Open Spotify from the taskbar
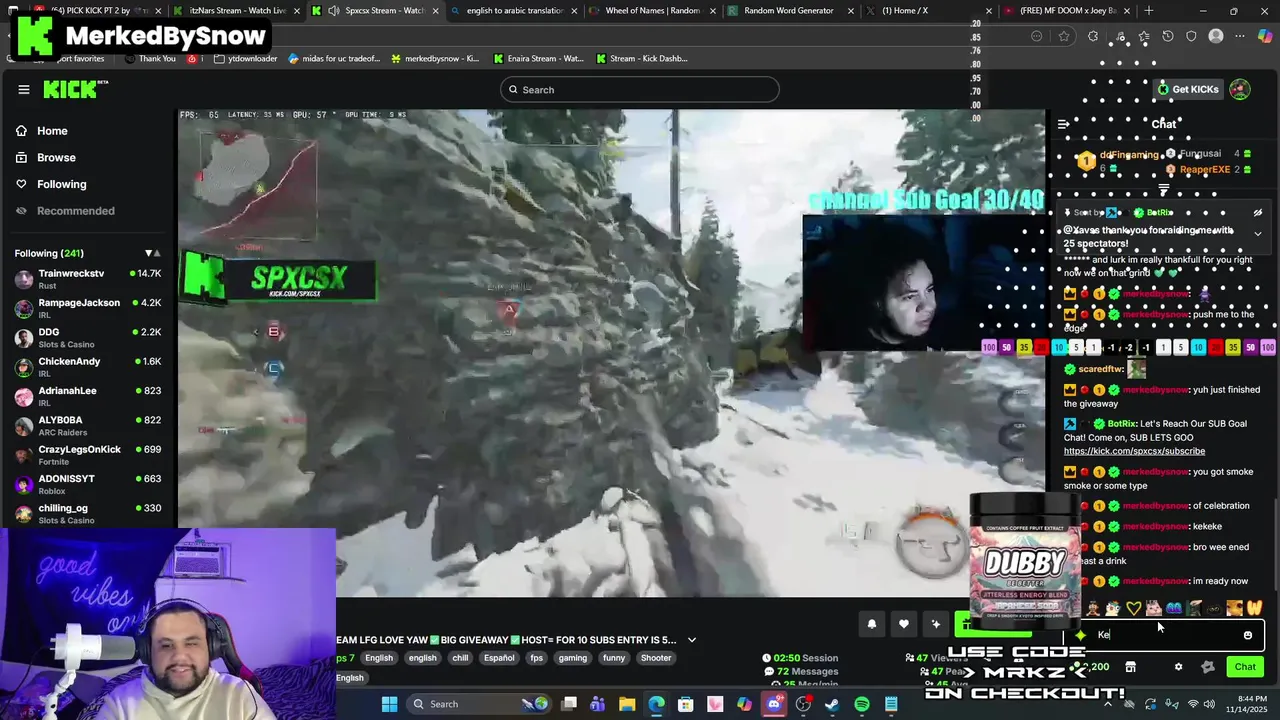Viewport: 1280px width, 720px height. pos(862,704)
